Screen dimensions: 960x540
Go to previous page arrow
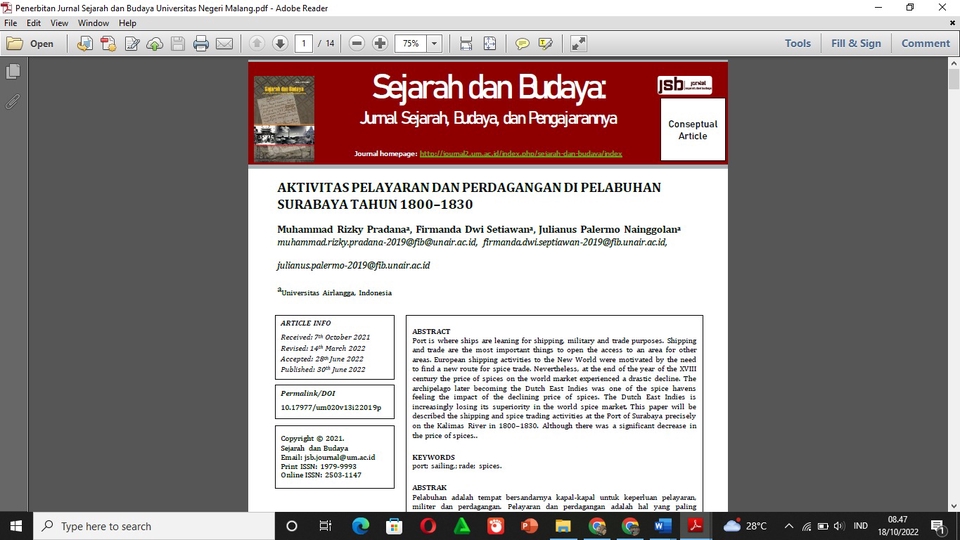click(x=257, y=43)
